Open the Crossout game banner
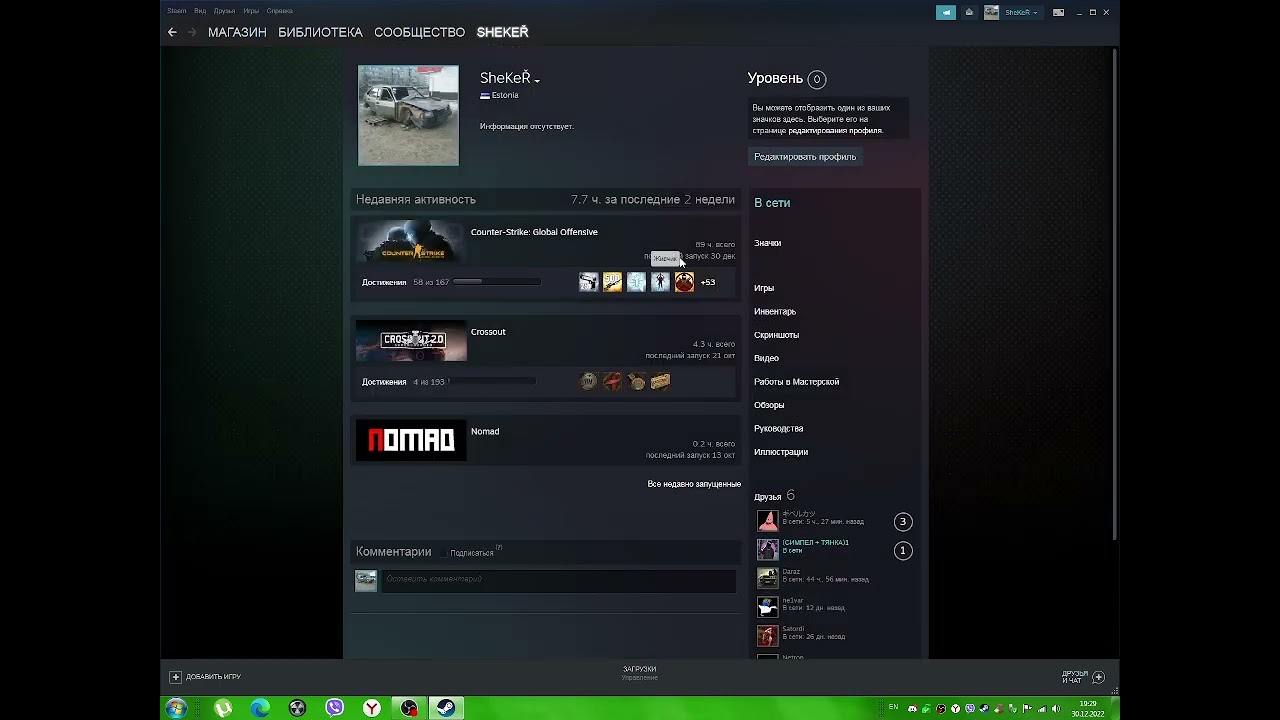The height and width of the screenshot is (720, 1280). point(411,341)
